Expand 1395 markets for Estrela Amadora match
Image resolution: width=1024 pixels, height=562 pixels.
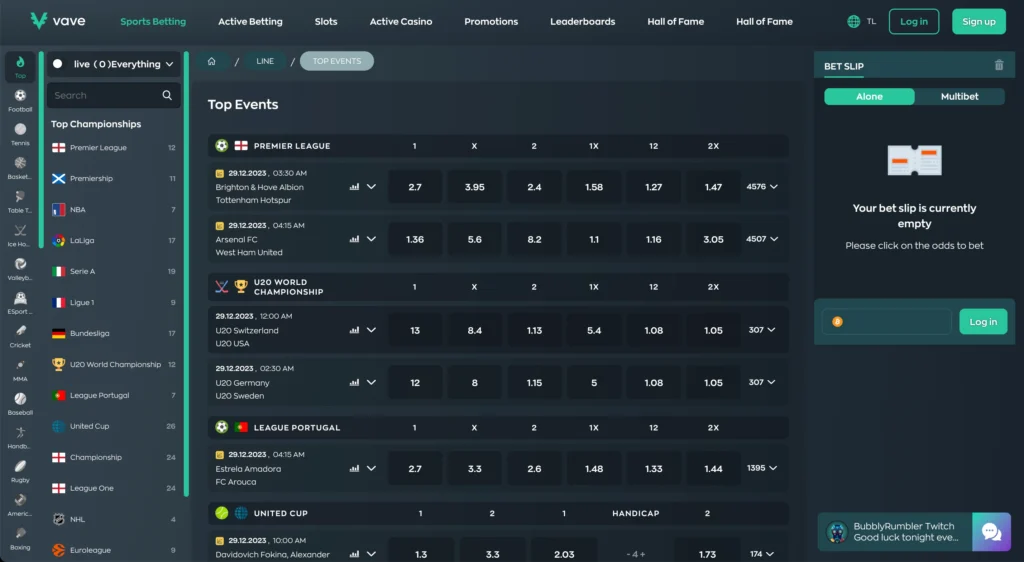[762, 469]
